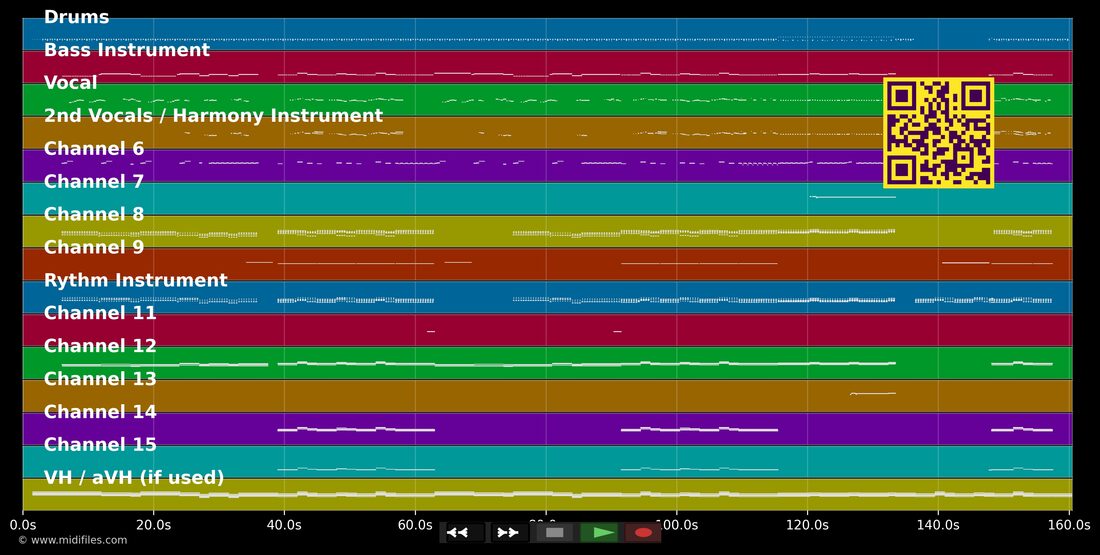Screen dimensions: 1100x555
Task: Open the www.midifiles.com copyright link
Action: click(72, 540)
